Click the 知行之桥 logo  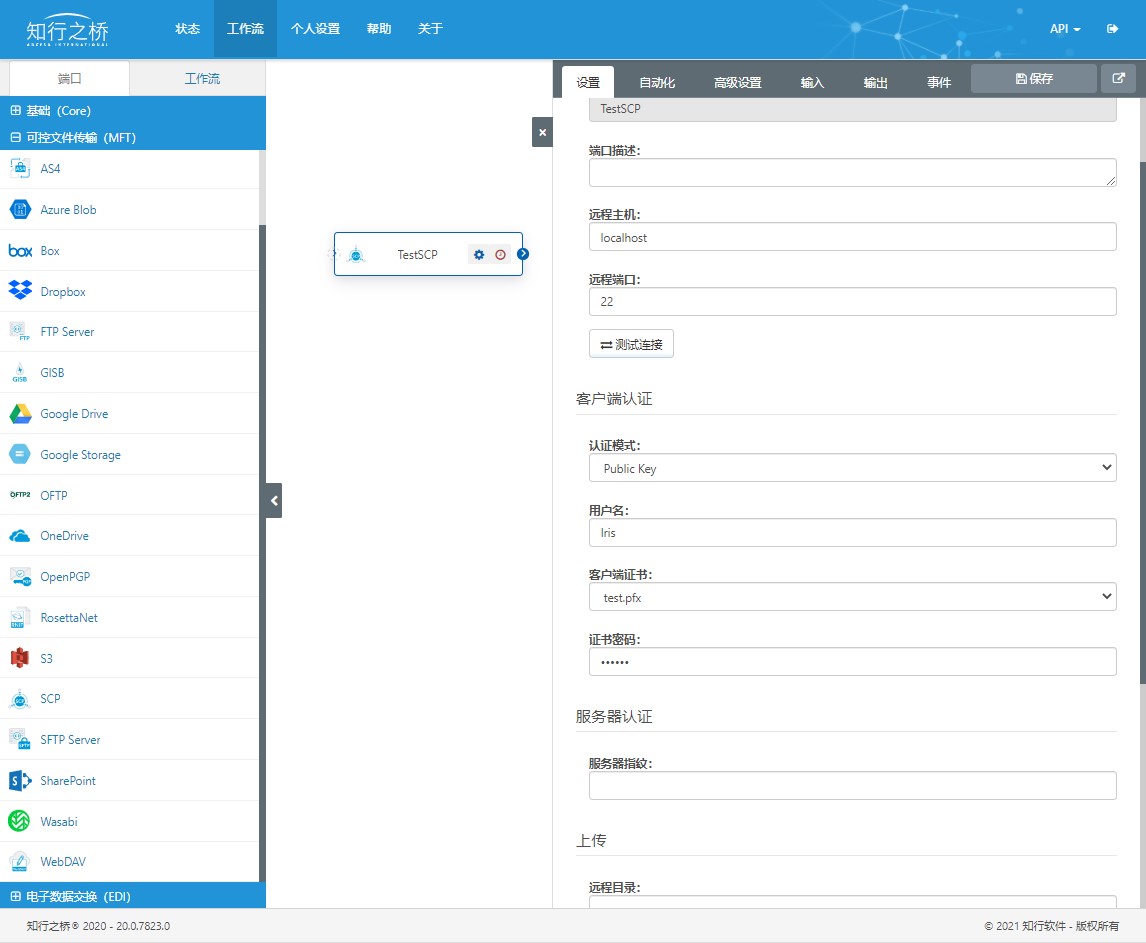point(67,30)
